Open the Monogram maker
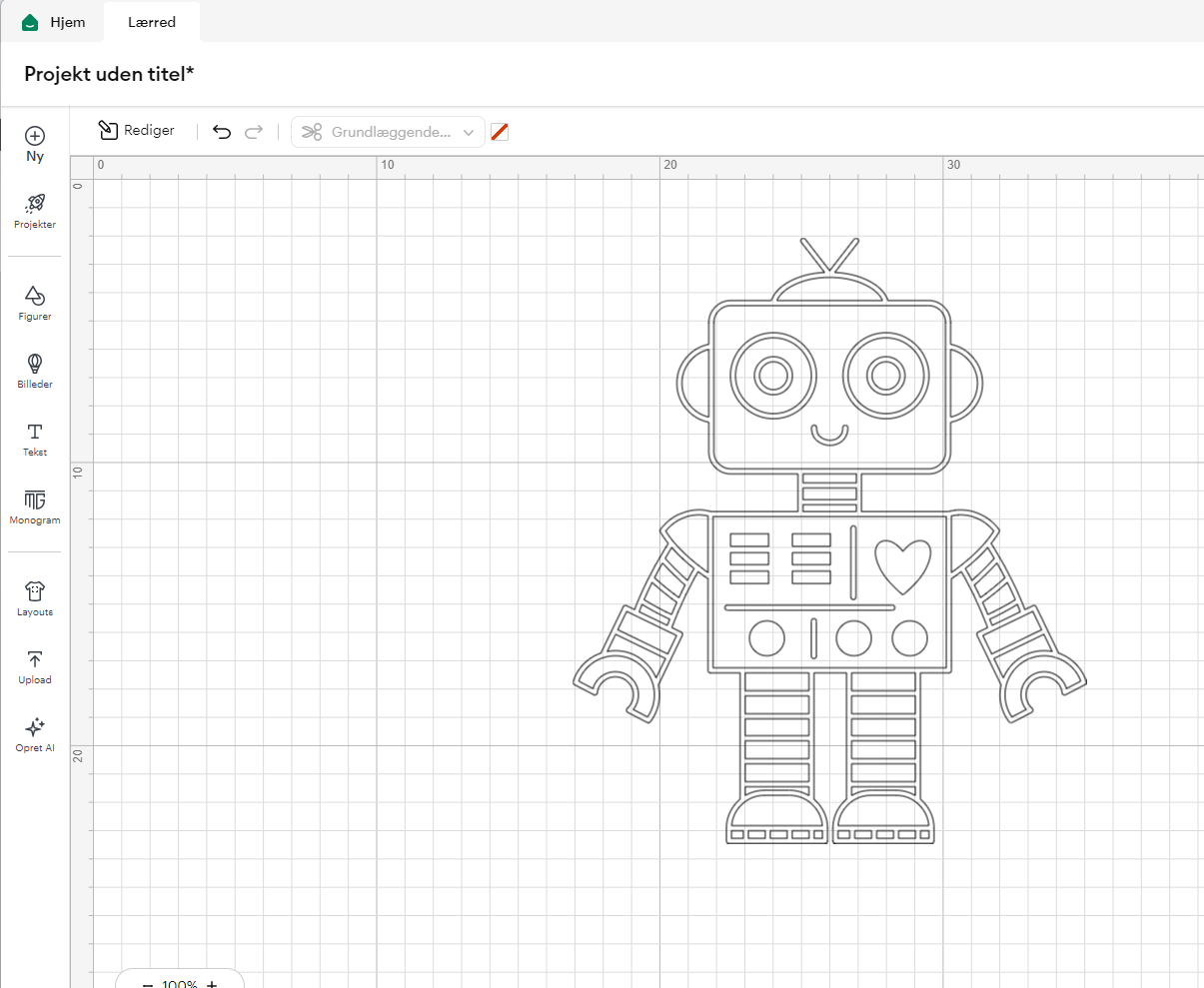The image size is (1204, 988). (35, 506)
